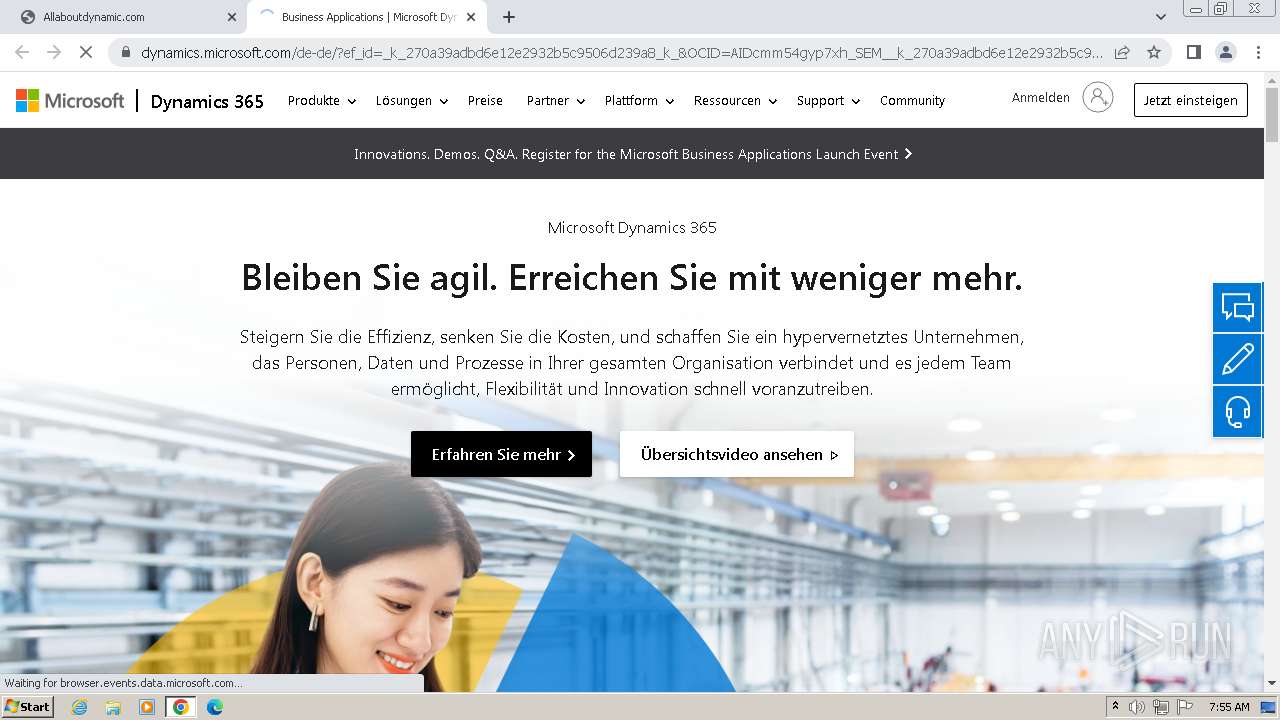This screenshot has height=720, width=1280.
Task: Click the network icon in the system tray
Action: coord(1160,707)
